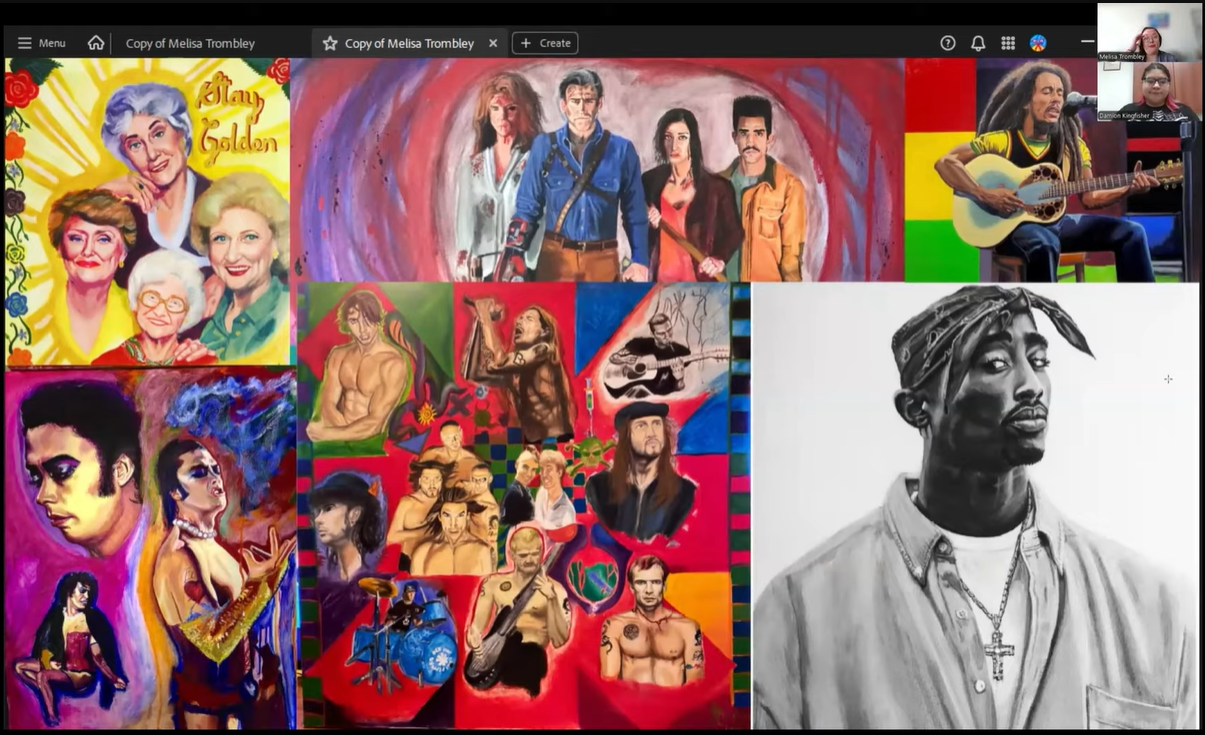The image size is (1205, 735).
Task: Click the Create button
Action: click(545, 43)
